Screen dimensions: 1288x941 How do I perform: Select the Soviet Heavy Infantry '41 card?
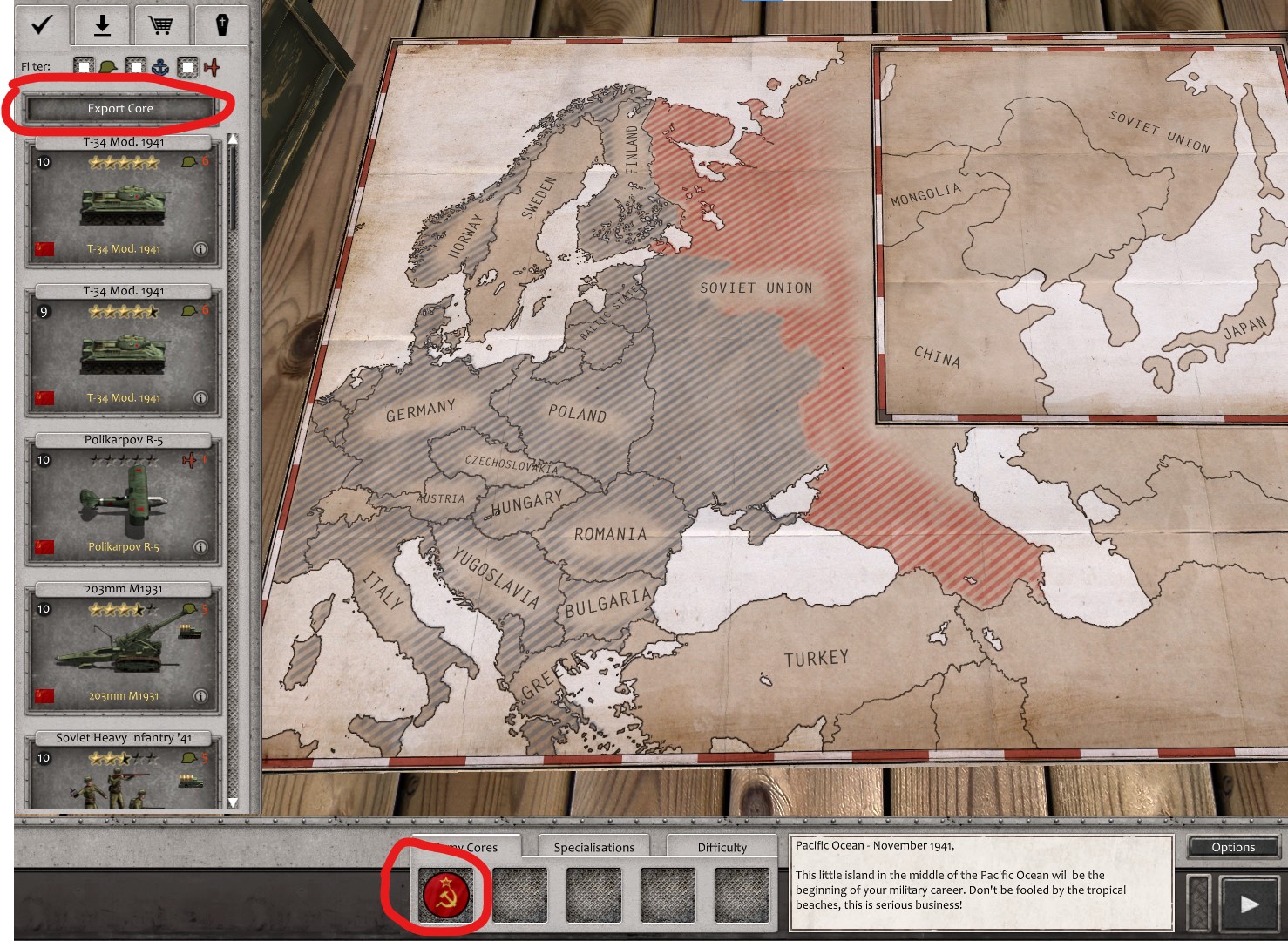tap(124, 771)
